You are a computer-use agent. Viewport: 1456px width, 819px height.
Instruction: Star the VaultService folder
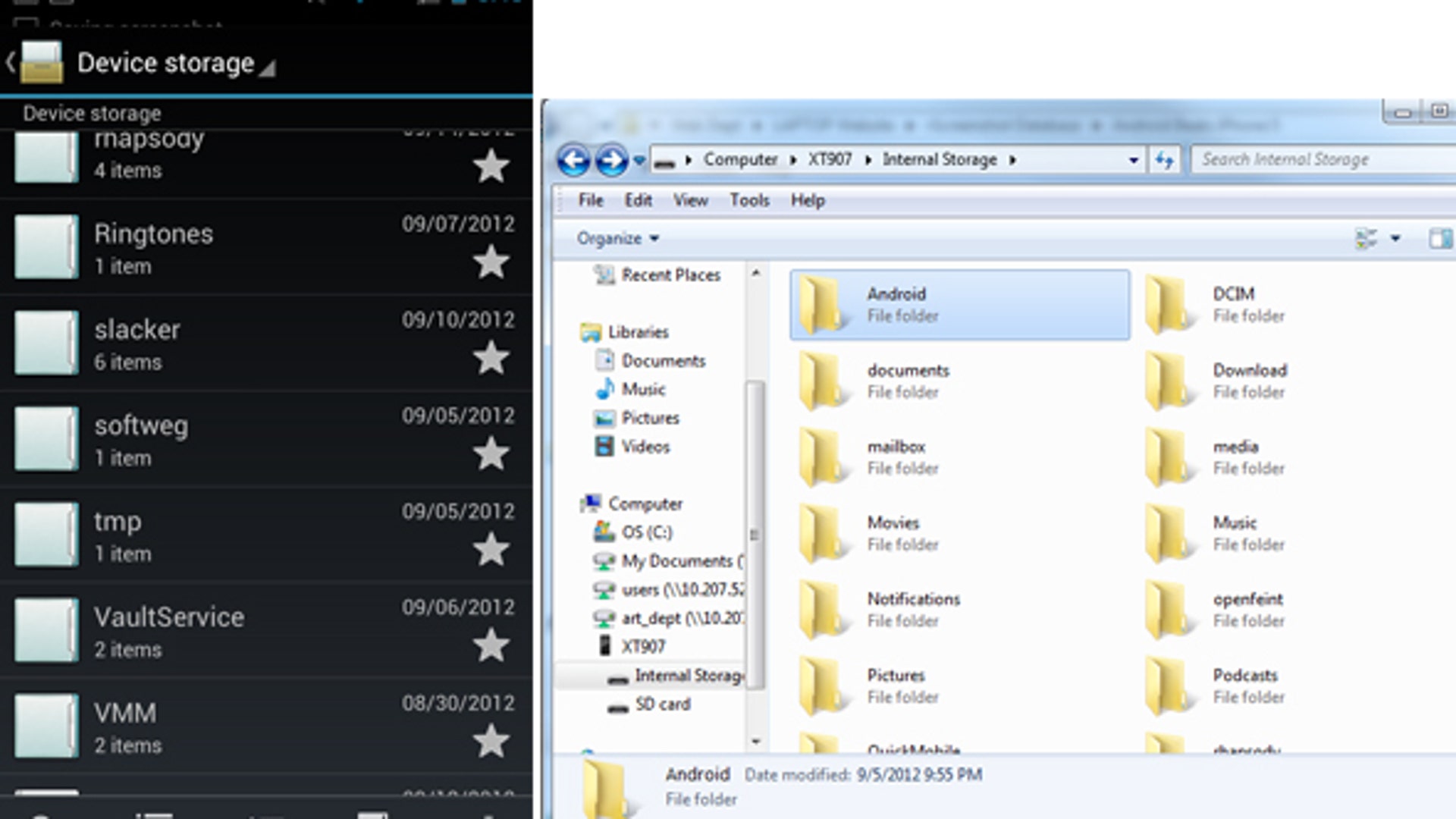click(491, 646)
